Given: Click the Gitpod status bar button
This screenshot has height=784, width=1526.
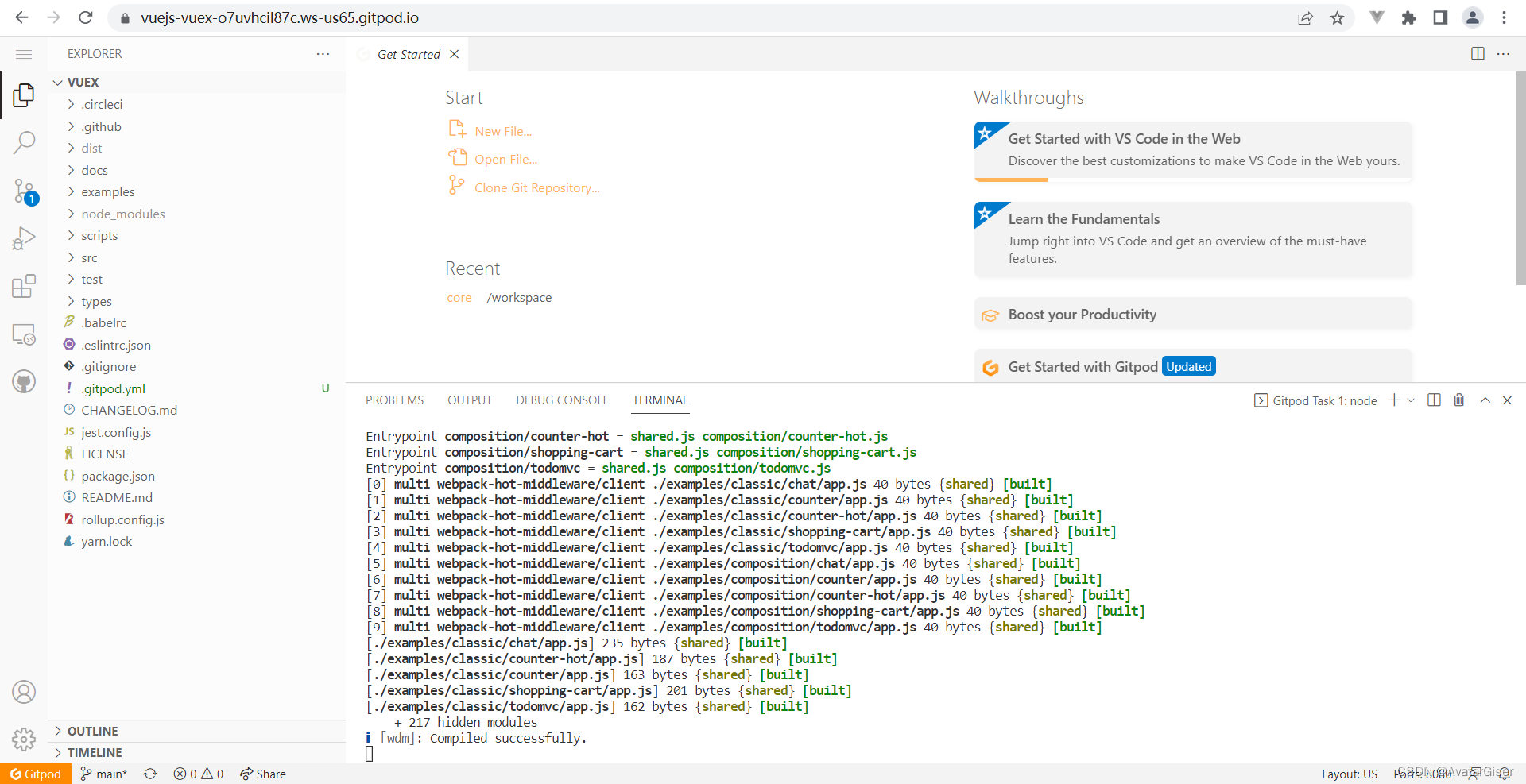Looking at the screenshot, I should [x=36, y=774].
